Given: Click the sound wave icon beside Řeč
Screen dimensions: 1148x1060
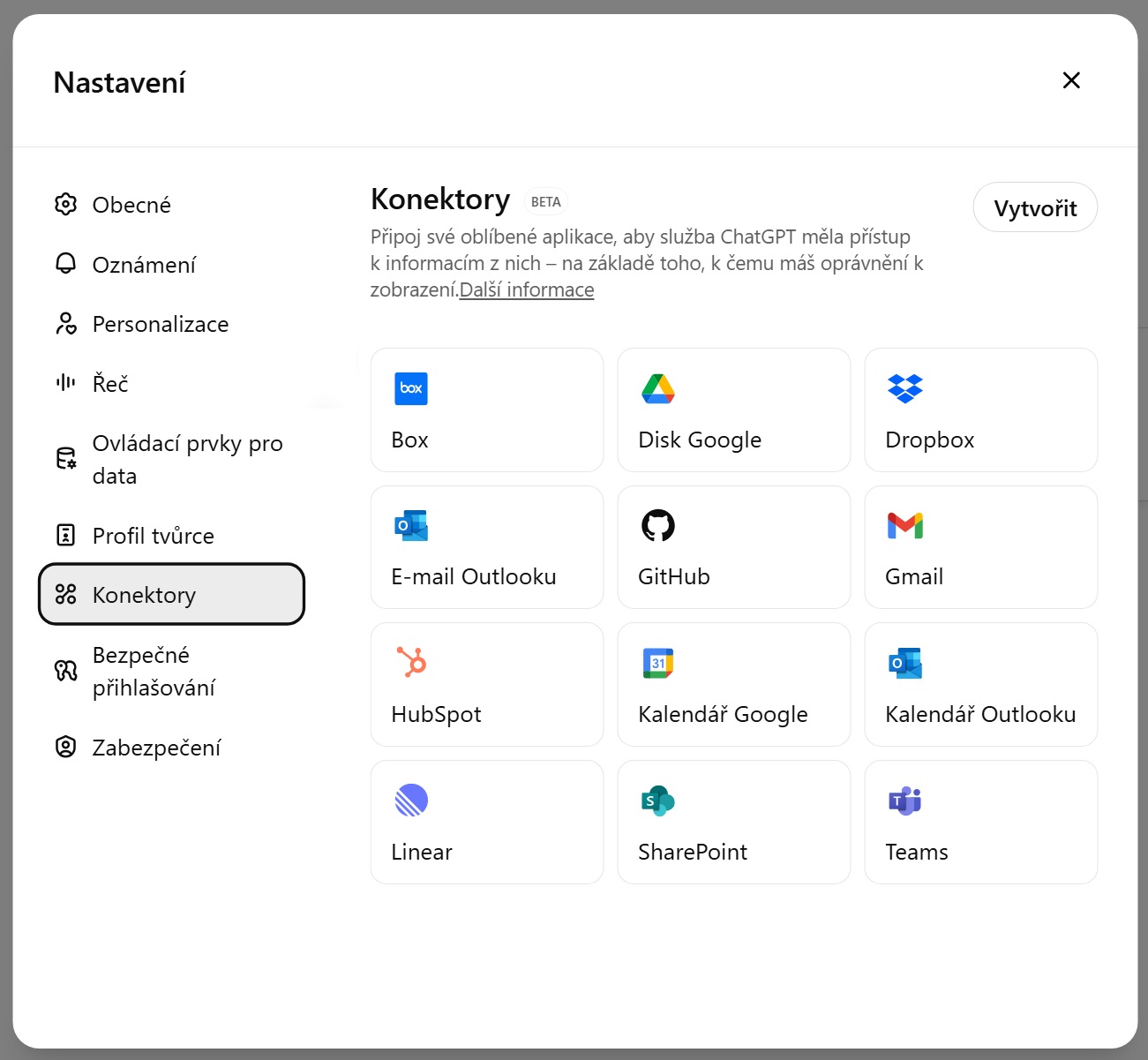Looking at the screenshot, I should [x=65, y=382].
